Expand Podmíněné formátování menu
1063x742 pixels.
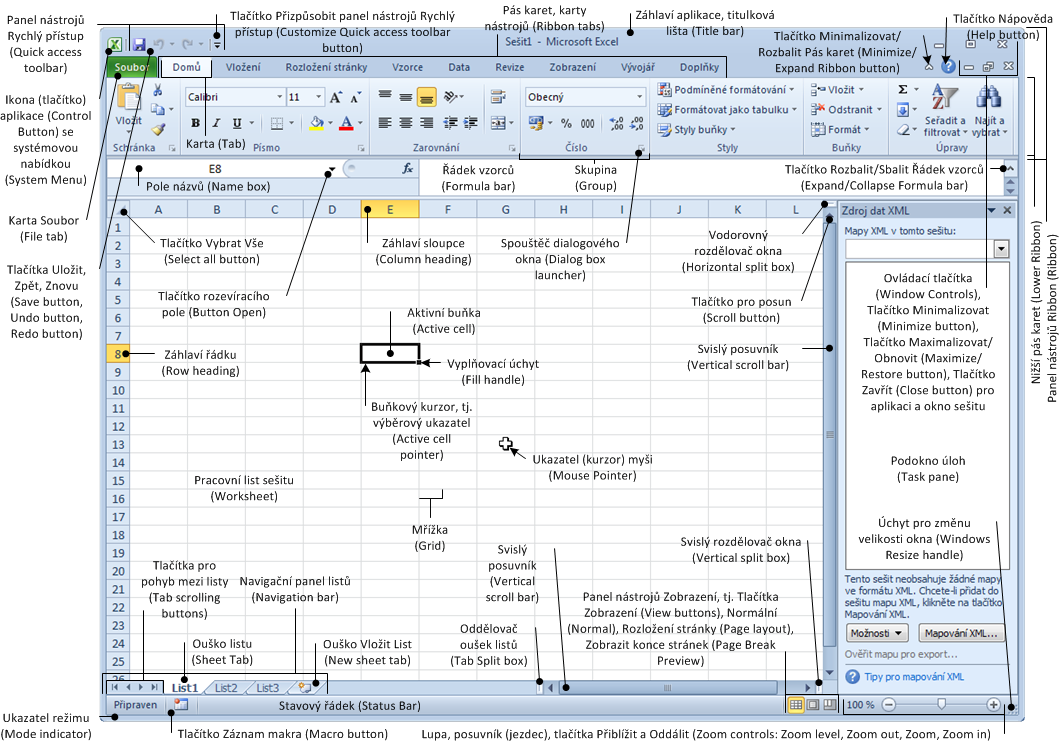[x=726, y=89]
